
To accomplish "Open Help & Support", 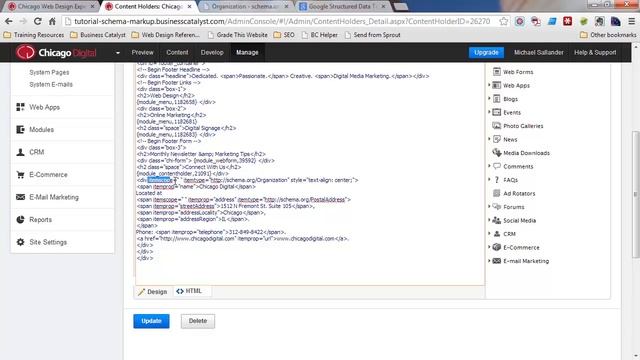I will pos(595,52).
